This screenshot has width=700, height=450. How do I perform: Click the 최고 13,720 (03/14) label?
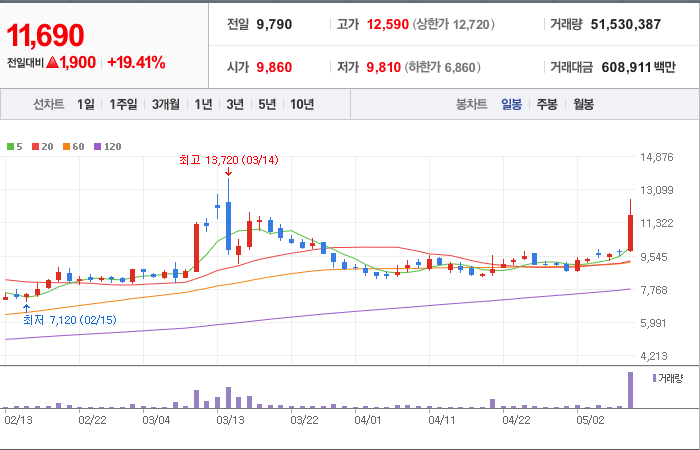click(x=229, y=160)
